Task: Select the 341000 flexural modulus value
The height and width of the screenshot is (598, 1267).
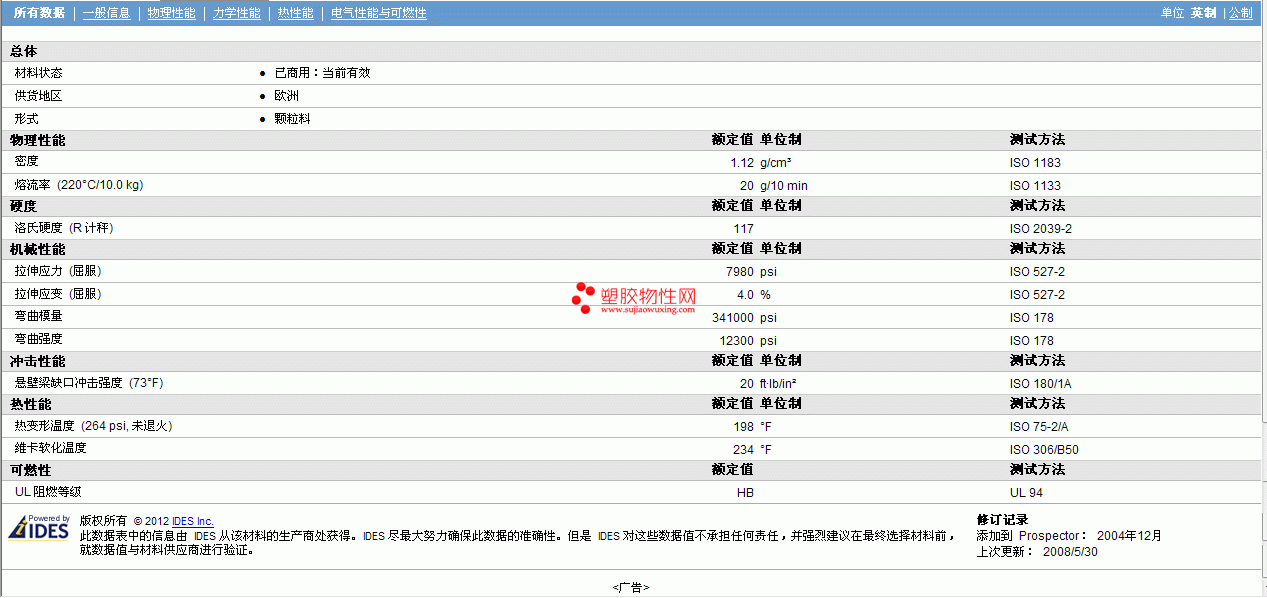Action: coord(733,317)
